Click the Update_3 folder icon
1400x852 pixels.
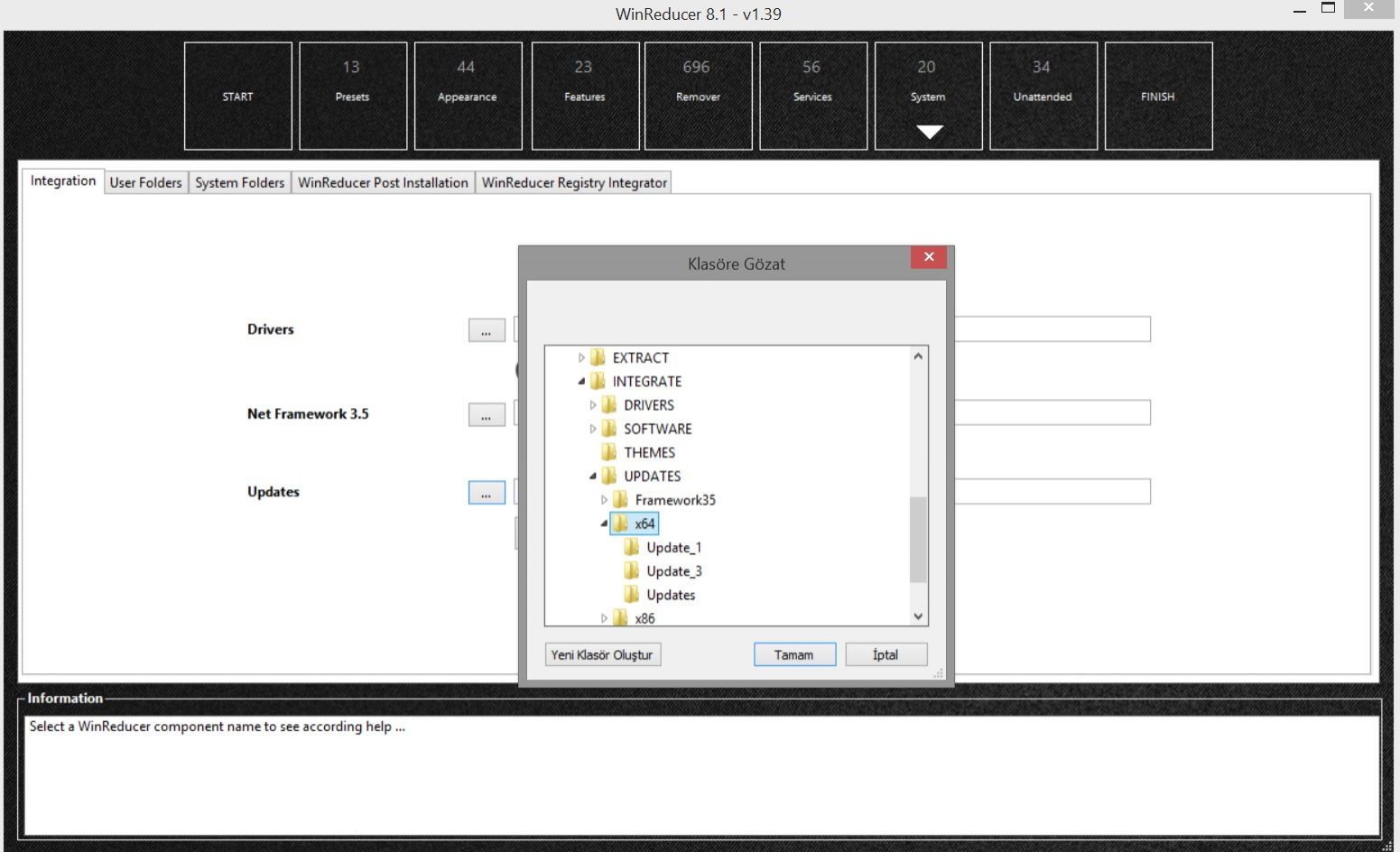(x=632, y=570)
